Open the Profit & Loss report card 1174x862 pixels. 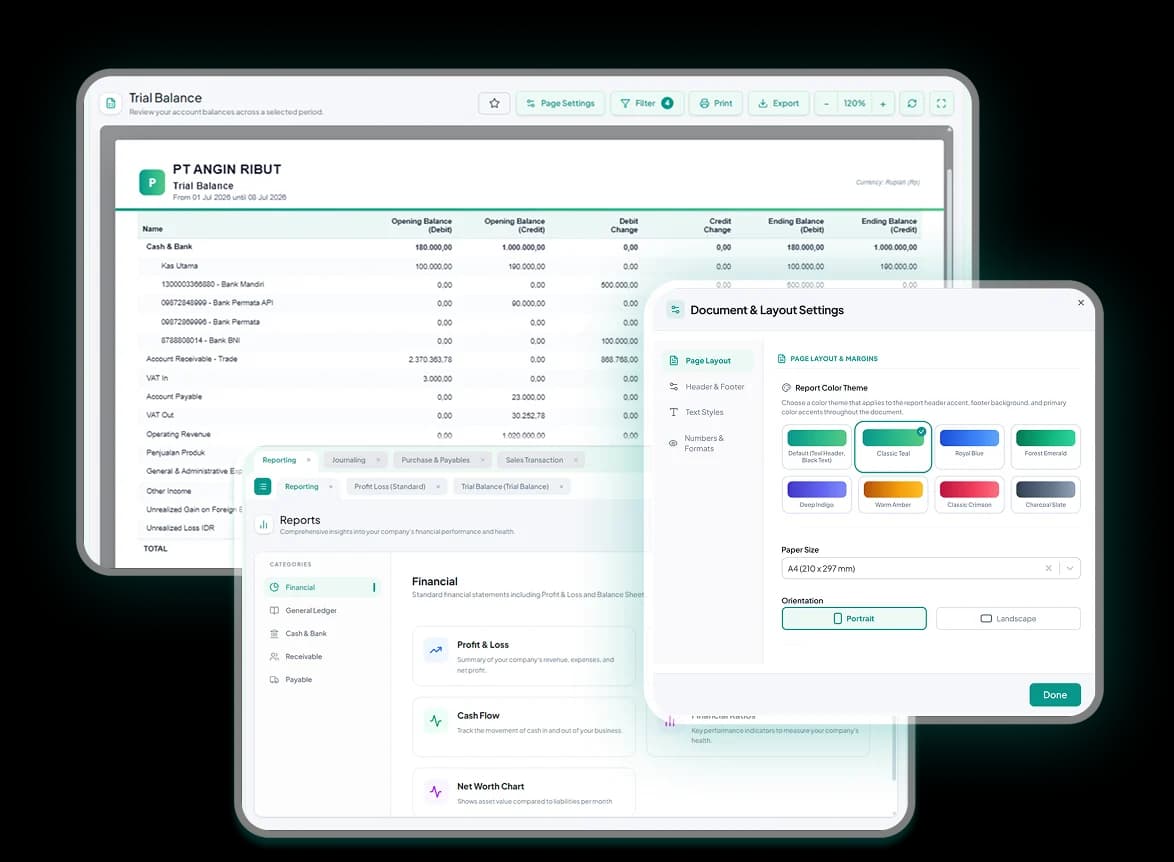[x=523, y=656]
